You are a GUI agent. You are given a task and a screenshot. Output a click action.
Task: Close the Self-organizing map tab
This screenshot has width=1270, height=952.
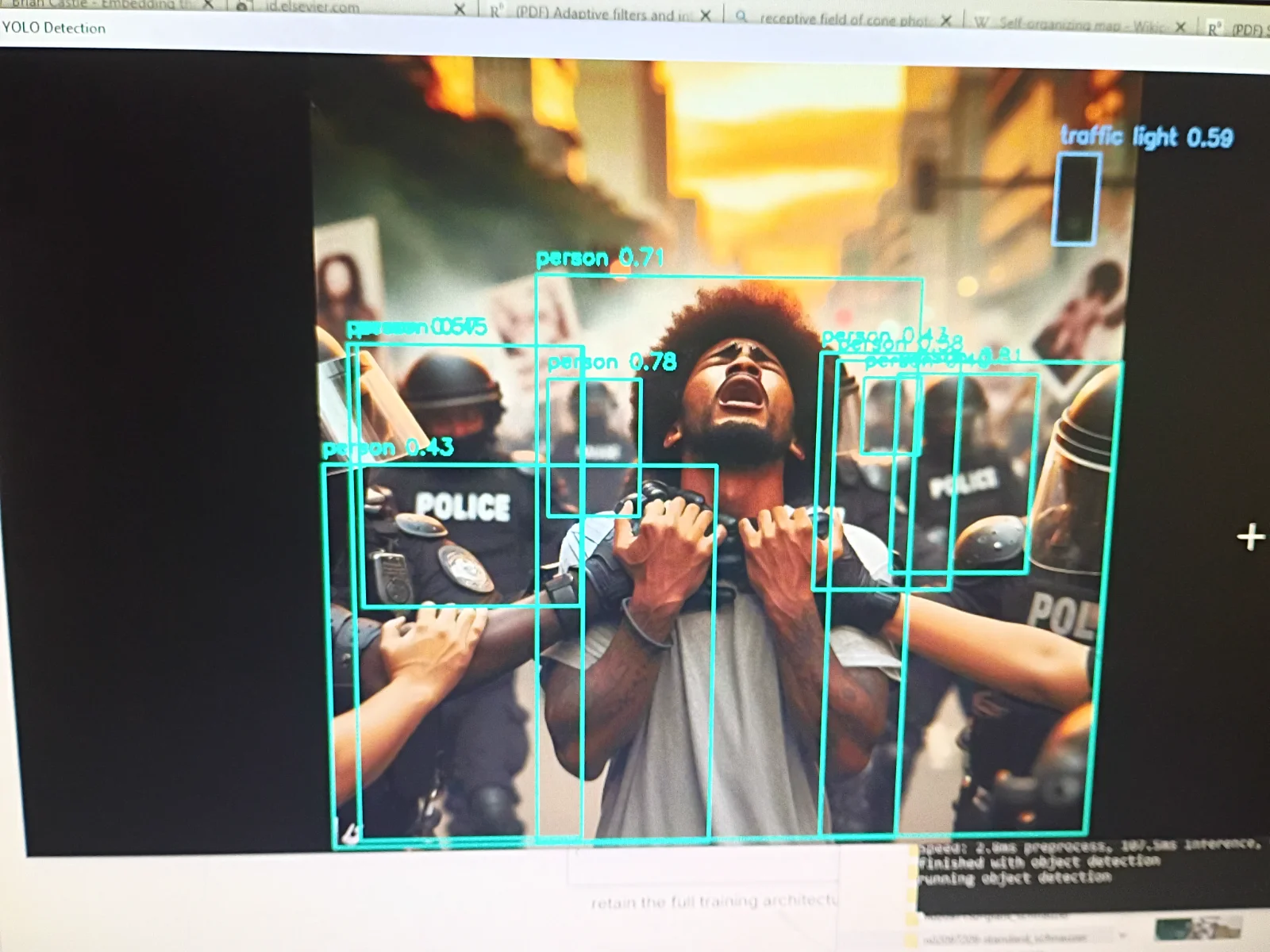click(x=1180, y=27)
